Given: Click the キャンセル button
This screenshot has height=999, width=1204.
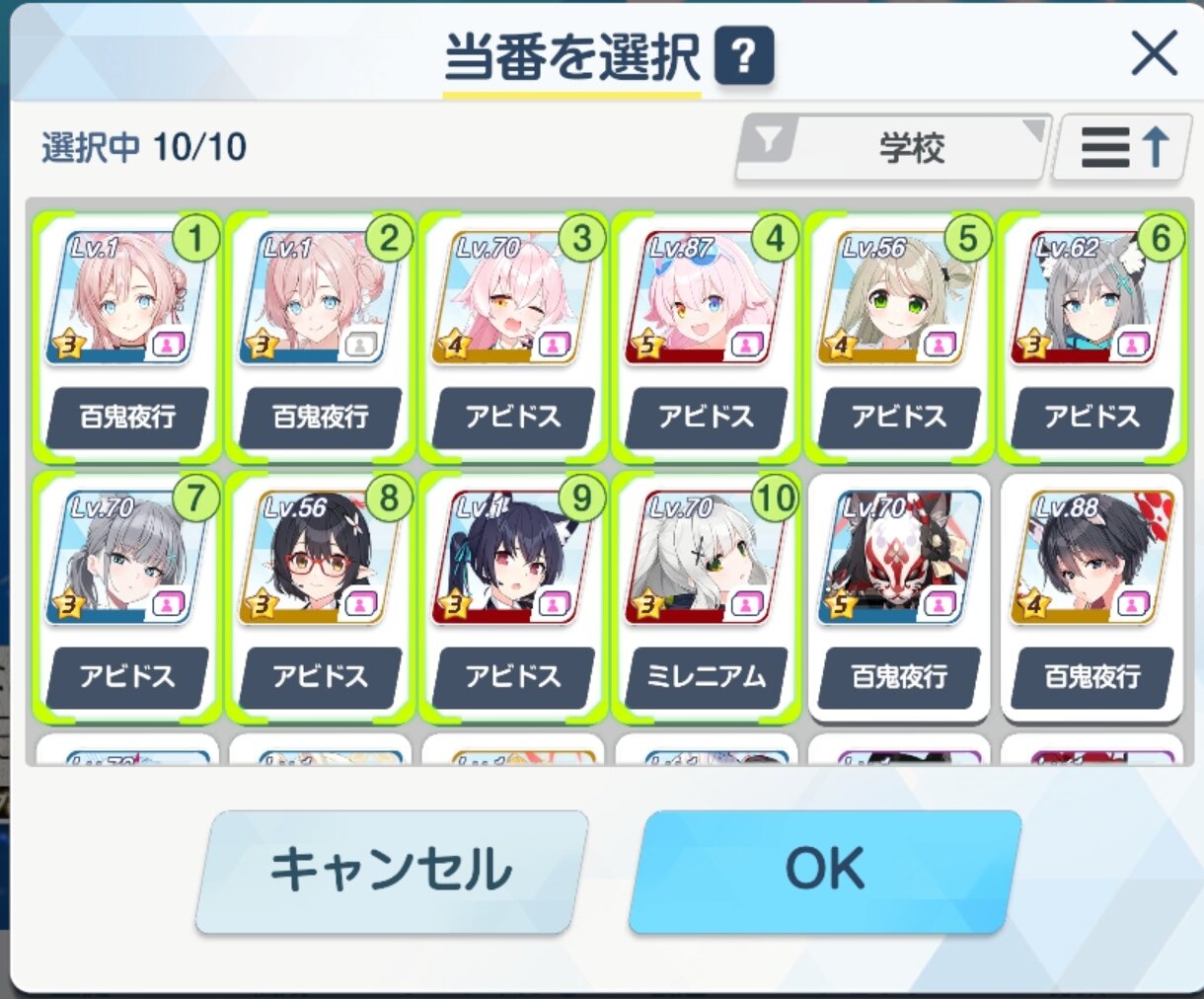Looking at the screenshot, I should pos(392,871).
